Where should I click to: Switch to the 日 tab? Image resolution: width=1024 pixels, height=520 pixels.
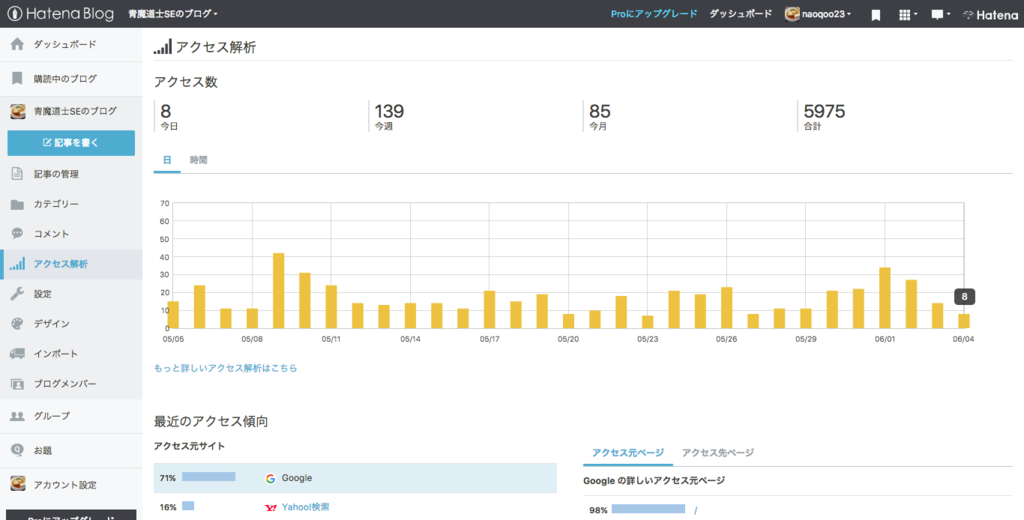point(167,160)
